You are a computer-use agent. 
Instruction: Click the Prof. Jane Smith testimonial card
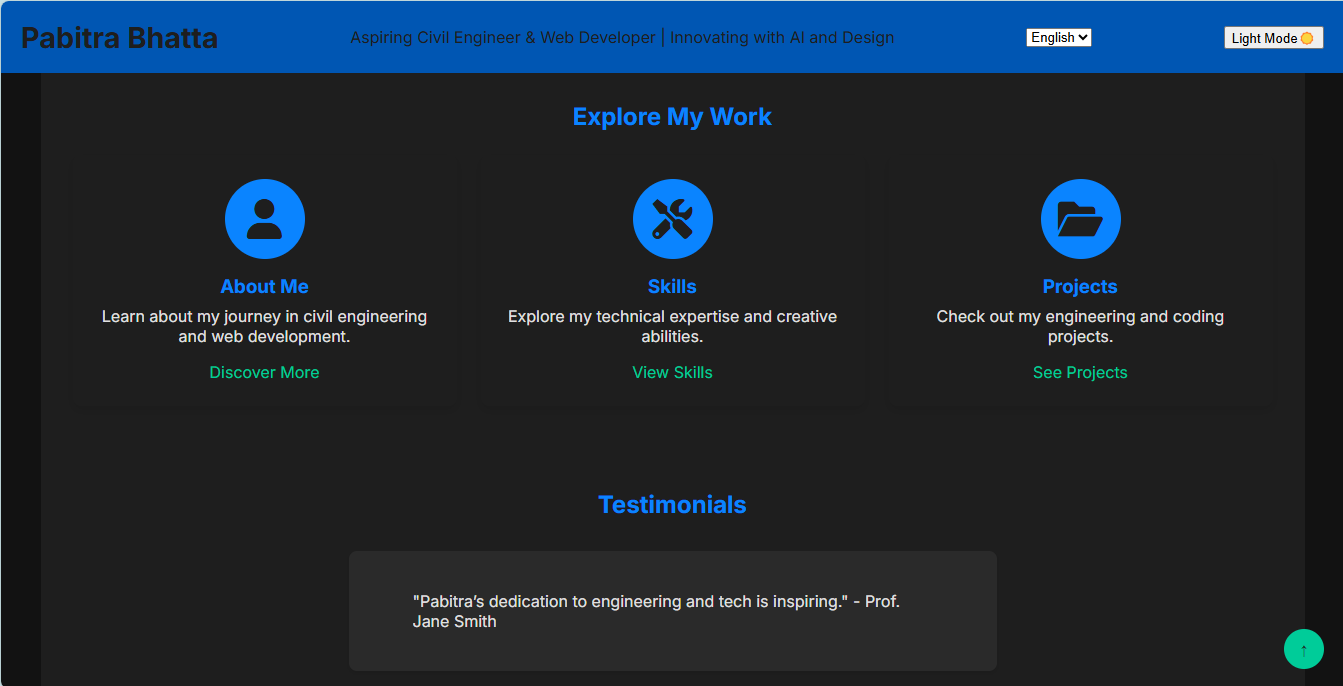click(x=672, y=611)
